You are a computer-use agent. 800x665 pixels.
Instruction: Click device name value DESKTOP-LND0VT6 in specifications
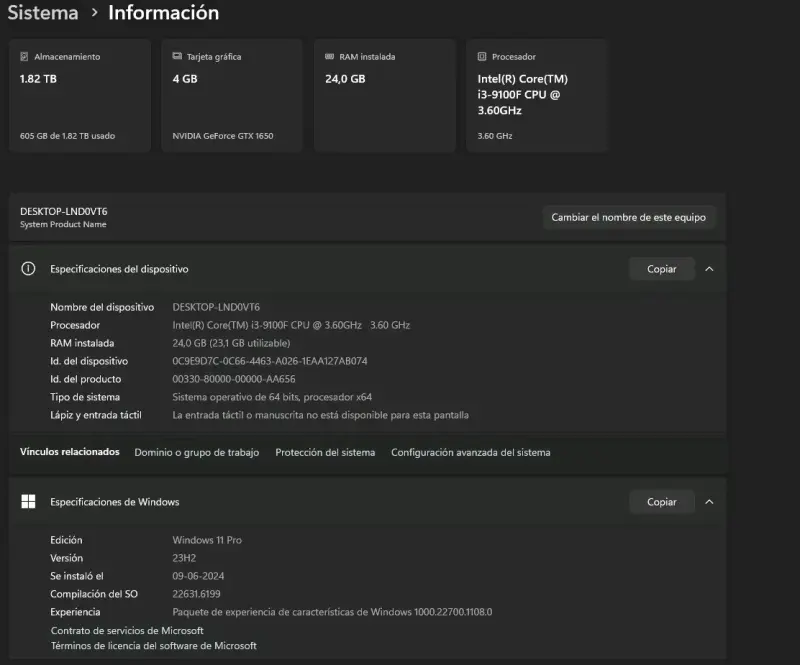(x=216, y=307)
